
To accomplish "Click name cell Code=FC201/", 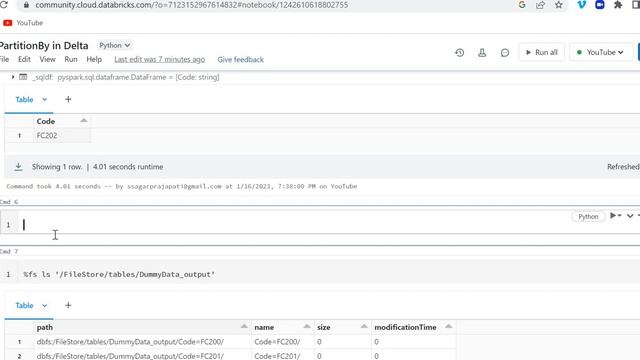I will pos(282,356).
